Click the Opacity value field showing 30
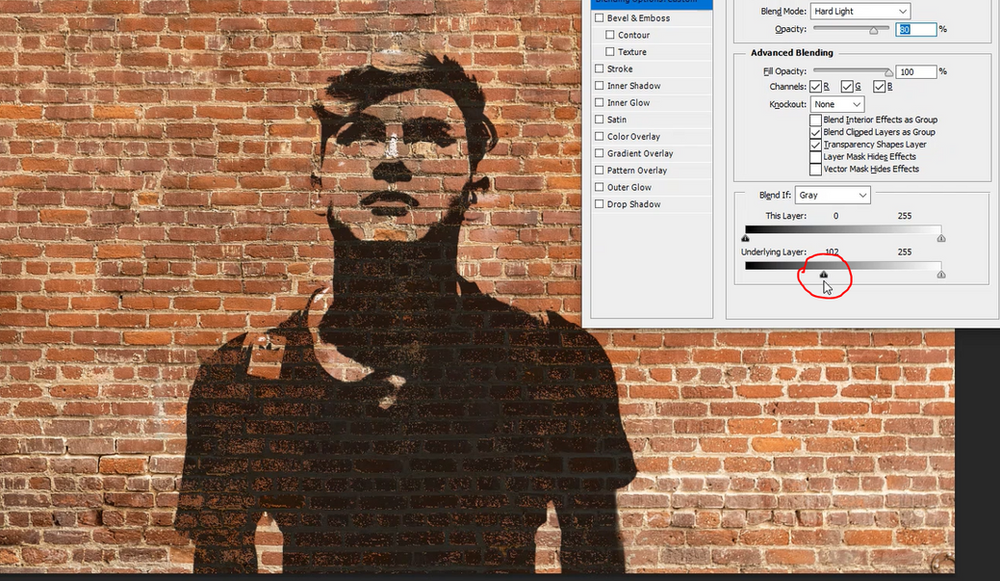The height and width of the screenshot is (581, 1000). click(915, 29)
